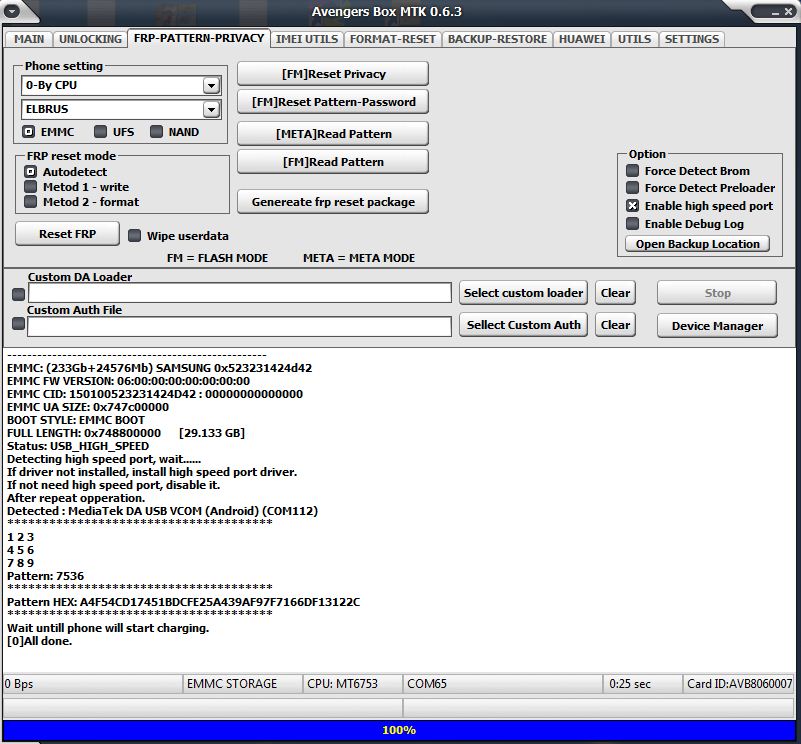Click Detected MediaTek DA USB VCOM line
The image size is (801, 744).
pos(162,511)
